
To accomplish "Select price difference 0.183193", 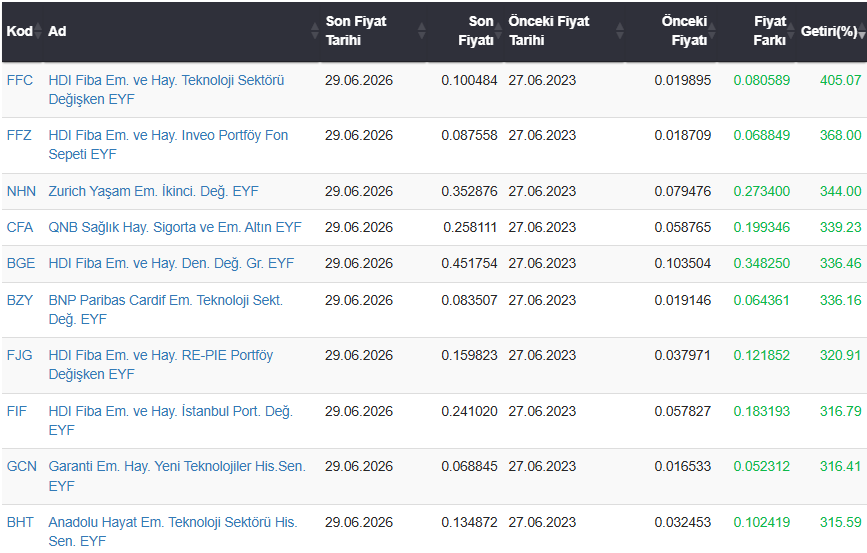I will tap(762, 411).
